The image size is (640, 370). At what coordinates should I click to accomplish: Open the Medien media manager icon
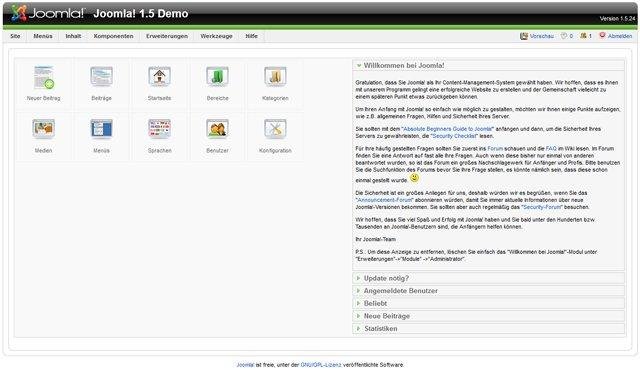[x=44, y=136]
